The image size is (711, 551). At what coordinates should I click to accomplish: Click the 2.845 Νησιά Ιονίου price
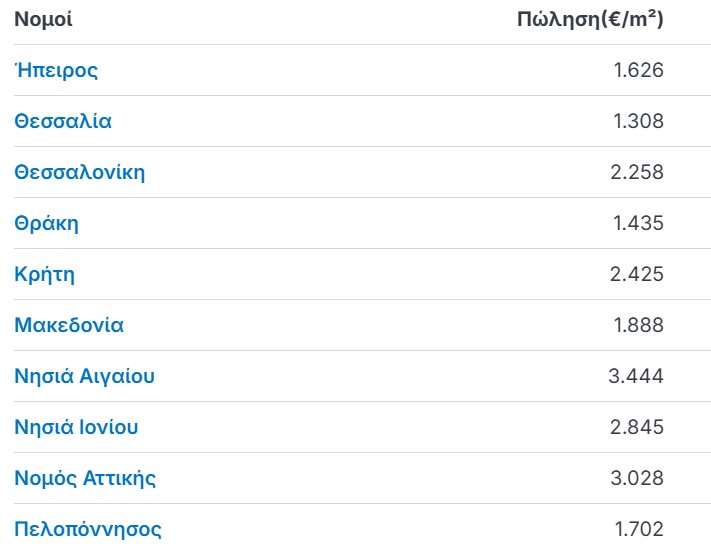tap(637, 427)
